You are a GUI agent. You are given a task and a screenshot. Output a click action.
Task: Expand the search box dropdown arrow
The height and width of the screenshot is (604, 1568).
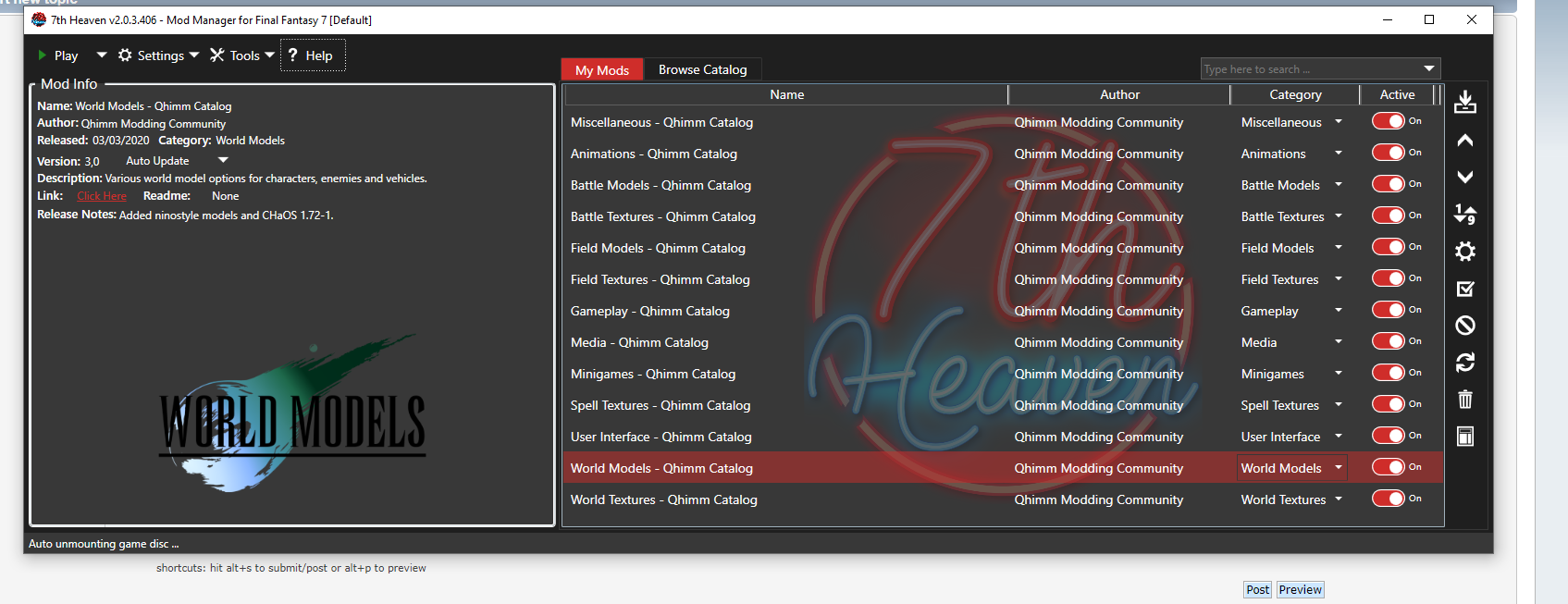point(1429,68)
